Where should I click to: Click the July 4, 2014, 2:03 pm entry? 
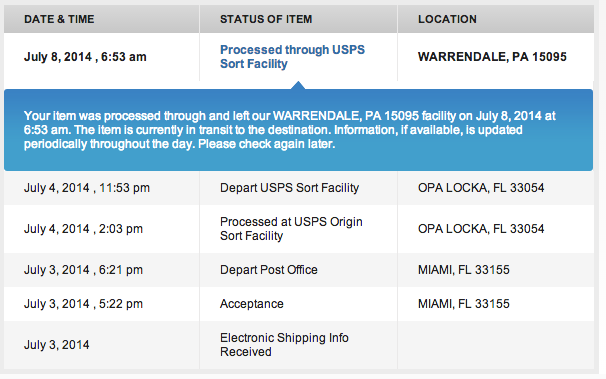(x=83, y=229)
